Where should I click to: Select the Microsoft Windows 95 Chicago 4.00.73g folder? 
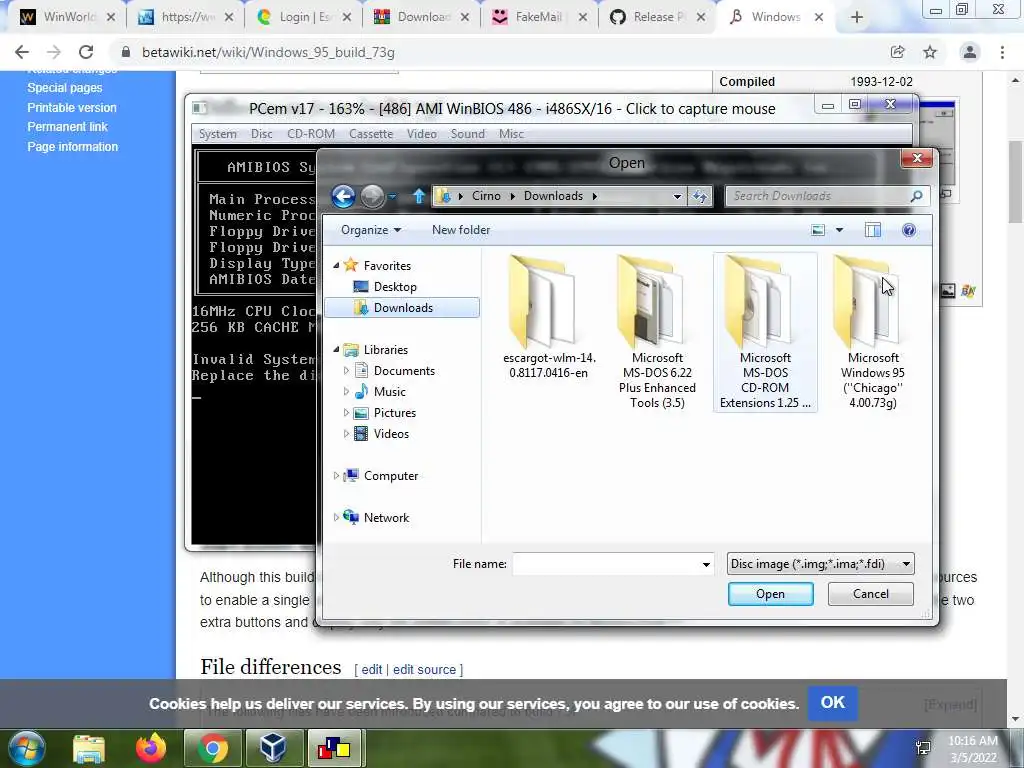tap(872, 332)
